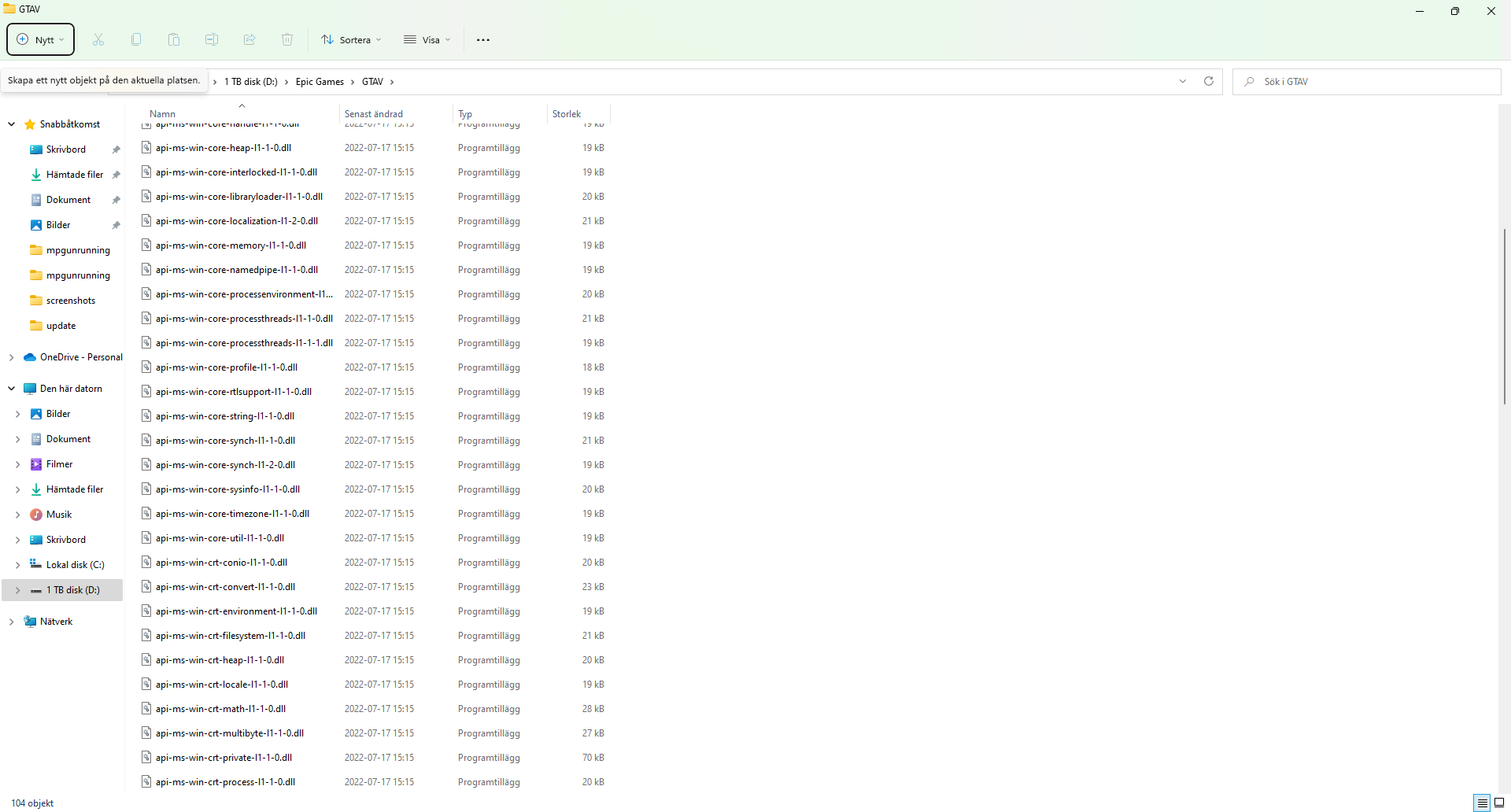Collapse the Den här datorn section
The height and width of the screenshot is (812, 1511).
tap(11, 388)
